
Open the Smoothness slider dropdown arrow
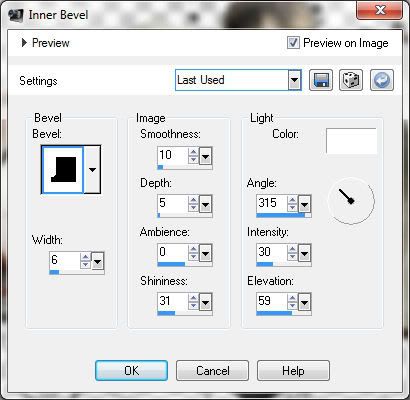[206, 156]
